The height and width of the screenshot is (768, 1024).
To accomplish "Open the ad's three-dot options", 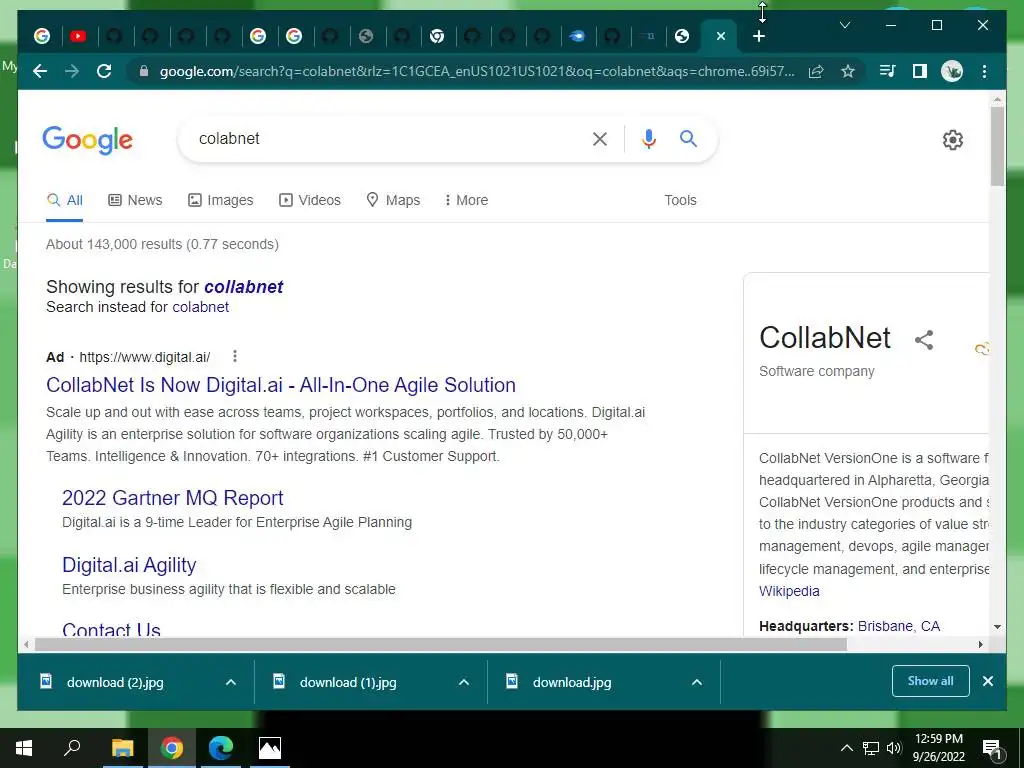I will pos(235,356).
